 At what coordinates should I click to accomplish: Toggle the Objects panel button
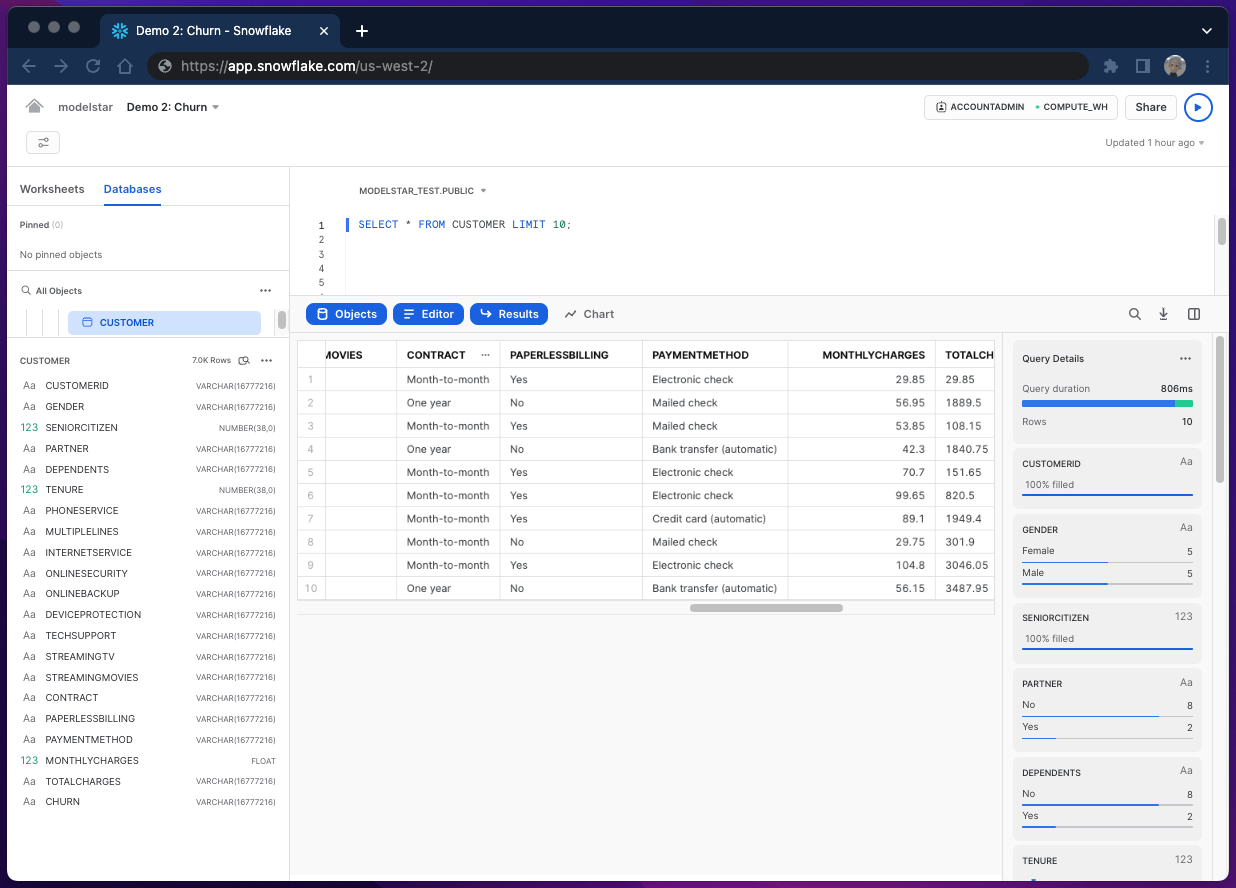(x=346, y=314)
